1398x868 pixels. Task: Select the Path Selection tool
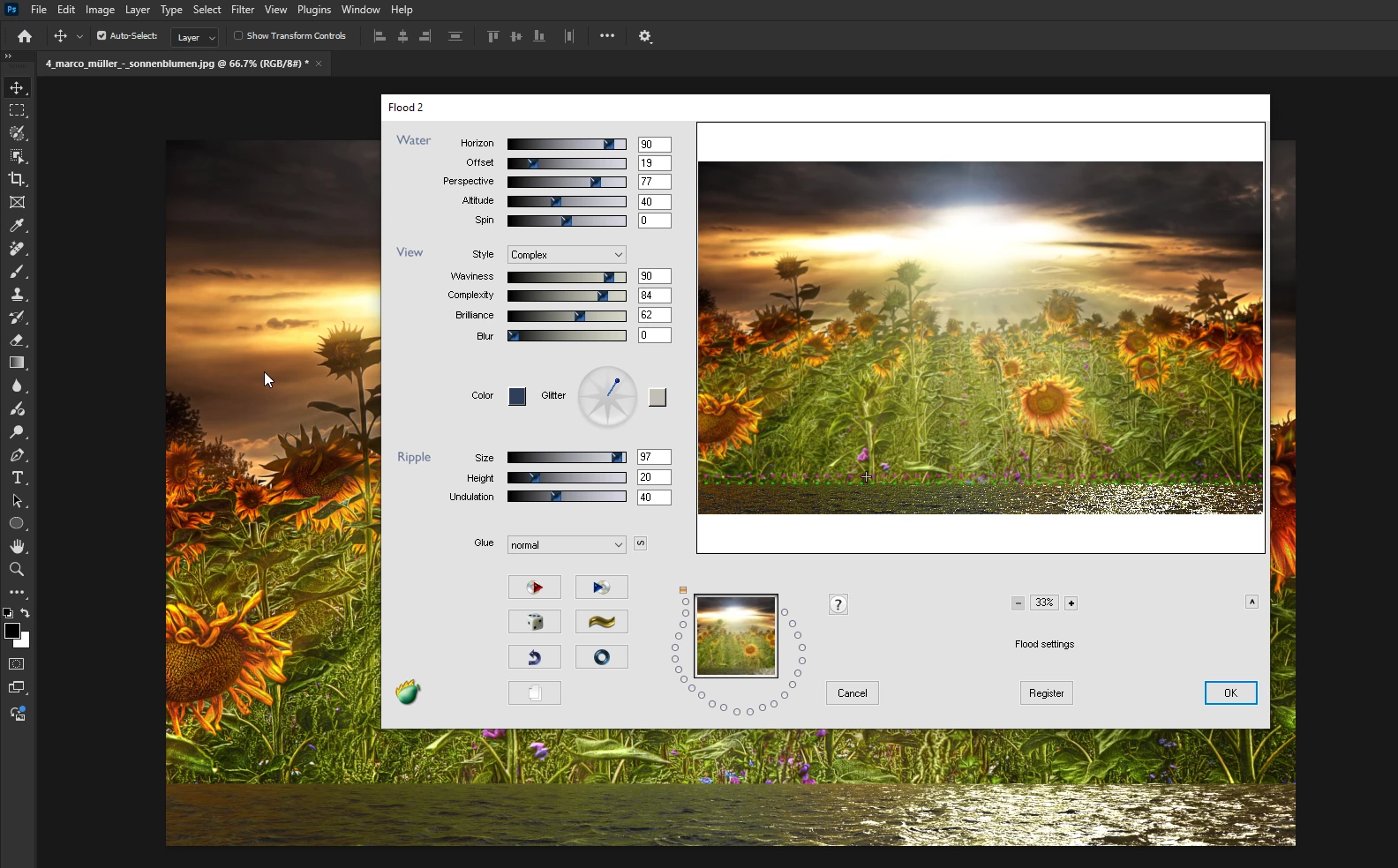pos(17,501)
